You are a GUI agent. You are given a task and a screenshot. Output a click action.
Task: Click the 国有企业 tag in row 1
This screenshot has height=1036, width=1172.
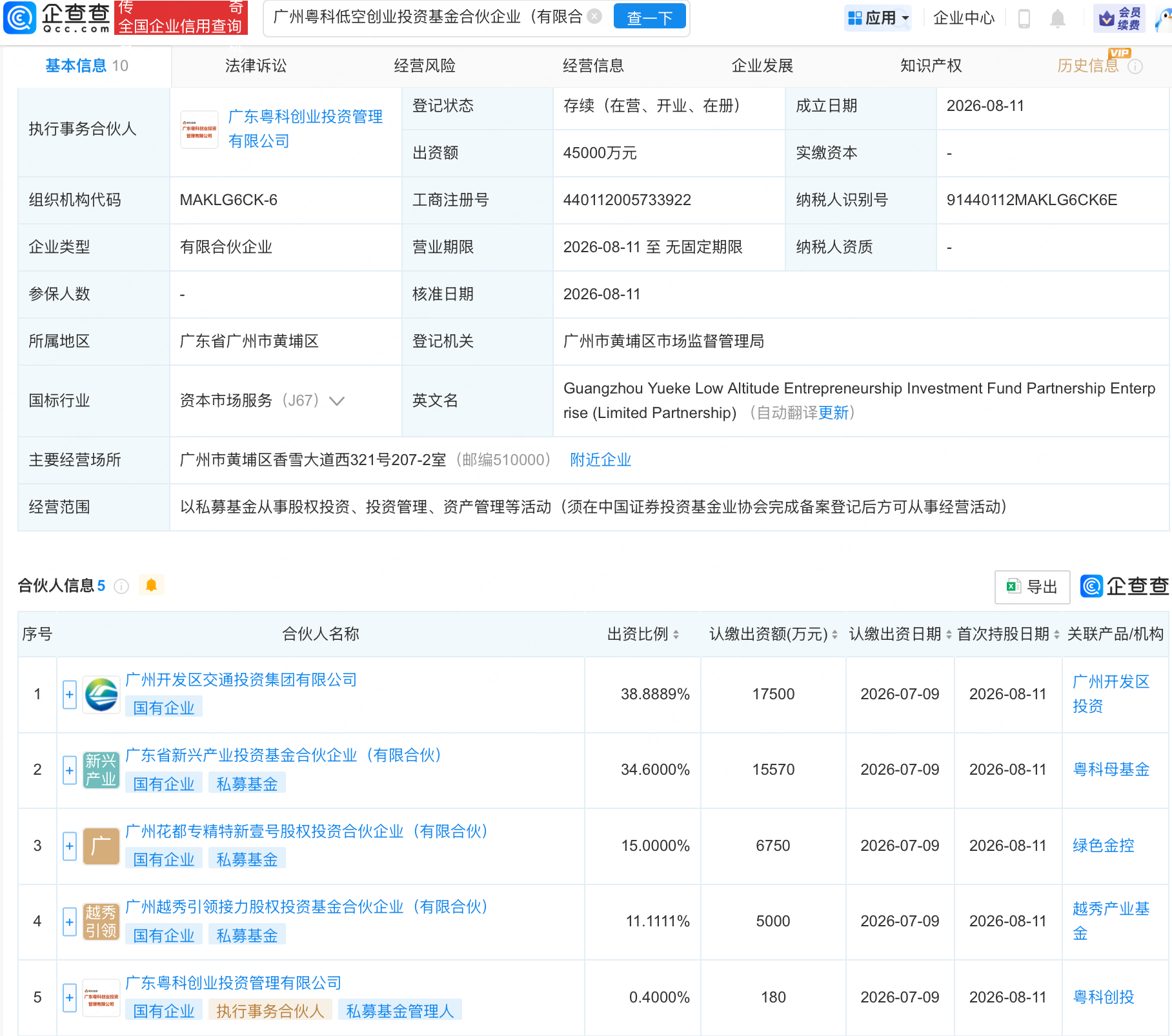coord(164,708)
